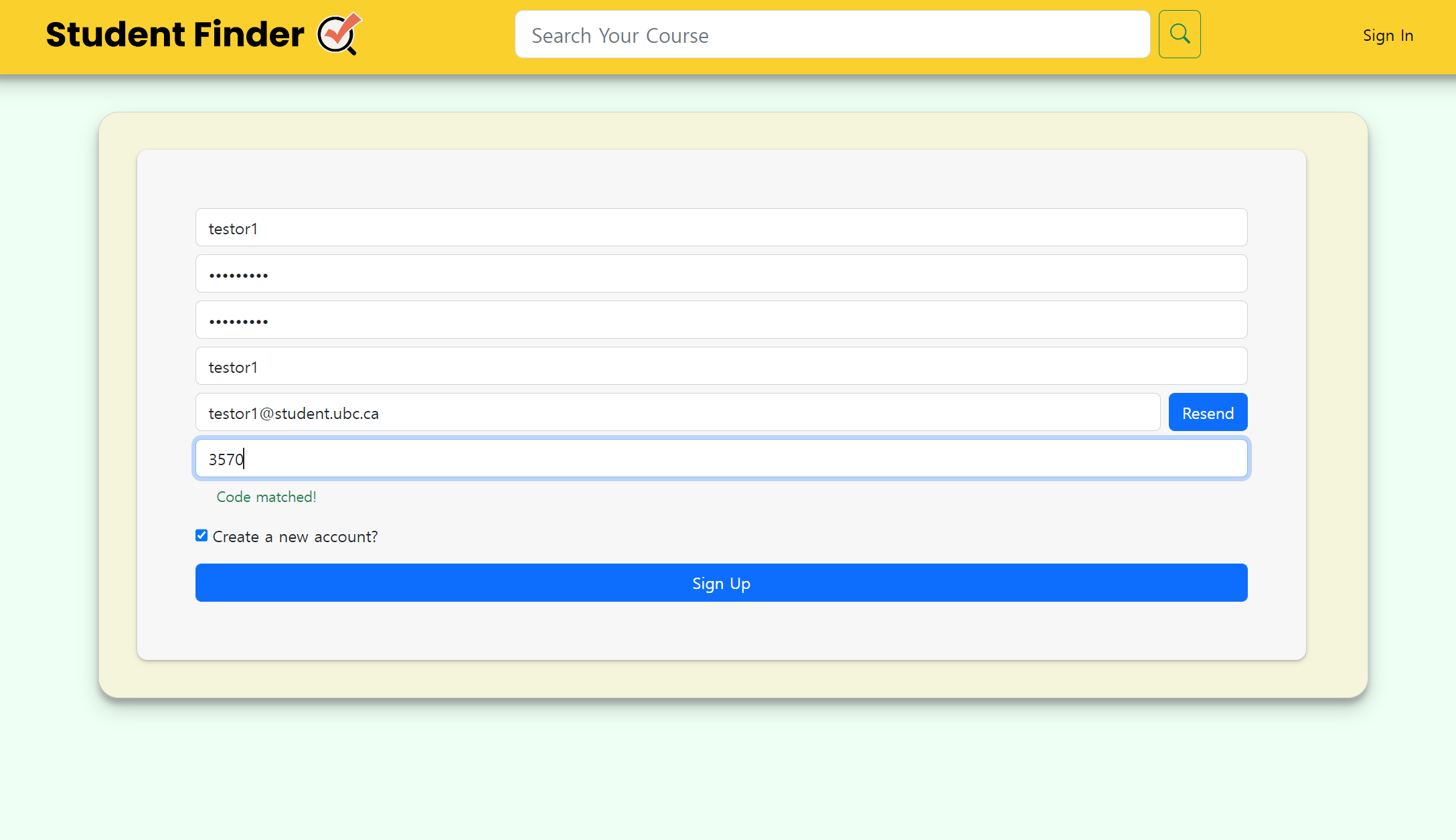Image resolution: width=1456 pixels, height=840 pixels.
Task: Focus the Search Your Course box
Action: coord(832,35)
